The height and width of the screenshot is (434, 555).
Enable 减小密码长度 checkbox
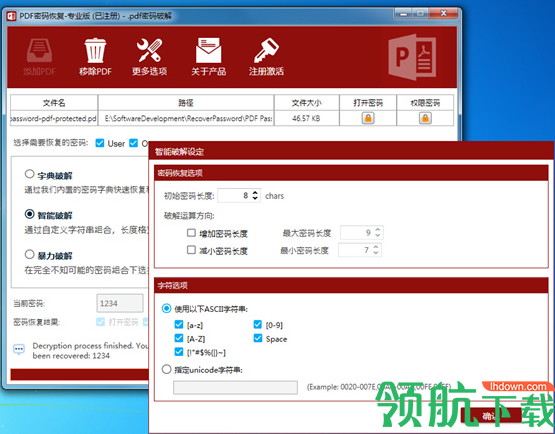coord(191,250)
